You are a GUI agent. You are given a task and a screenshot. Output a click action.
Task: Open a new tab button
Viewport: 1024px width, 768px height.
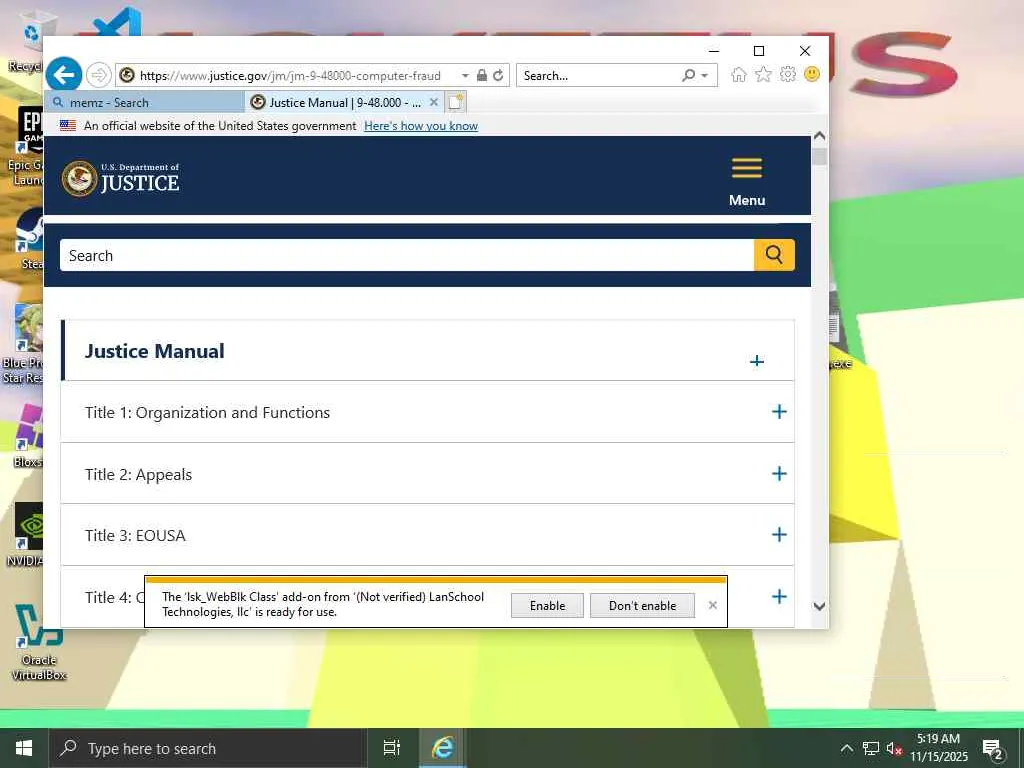[456, 102]
